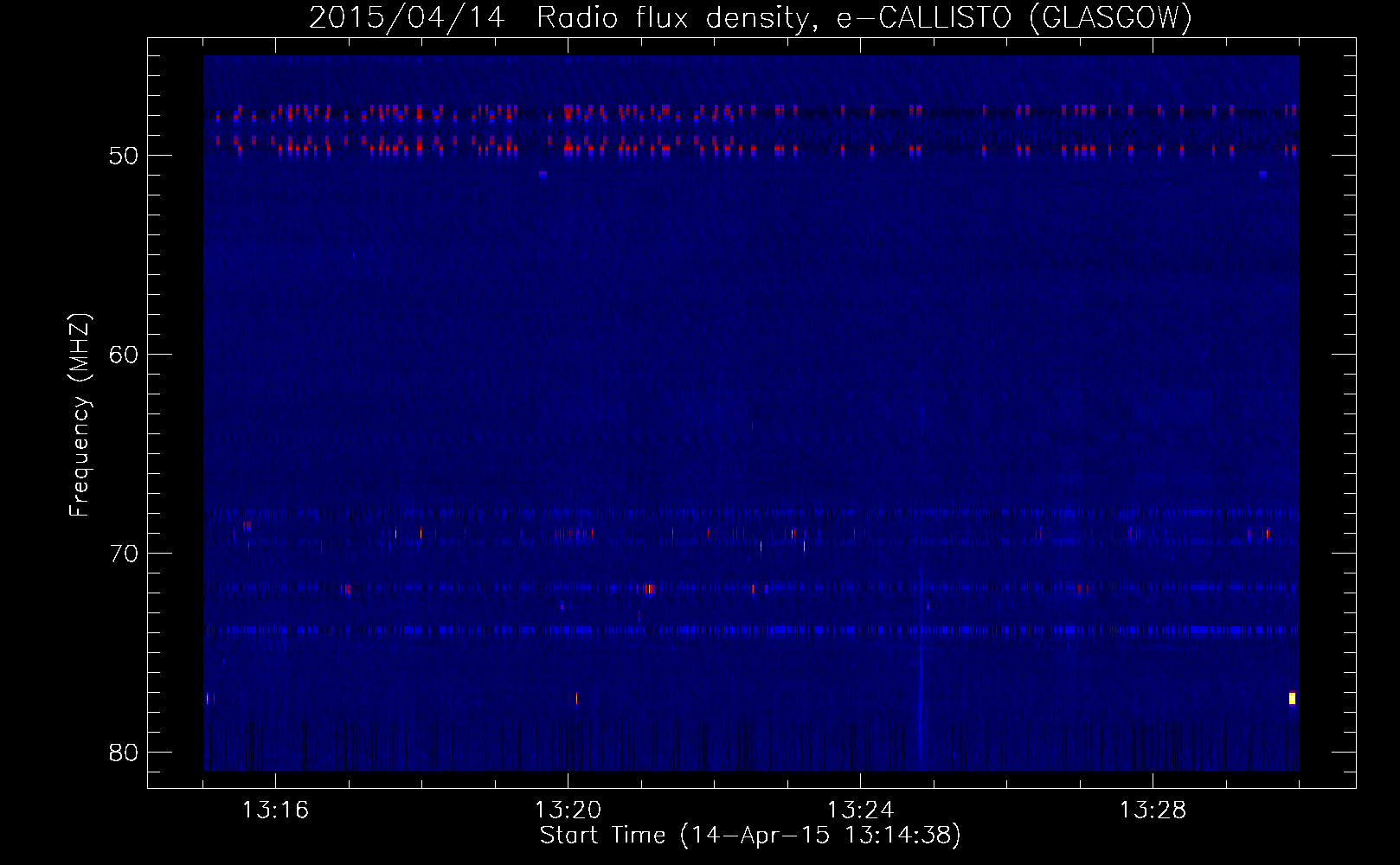
Task: Click the y-axis tick label 50
Action: click(124, 156)
